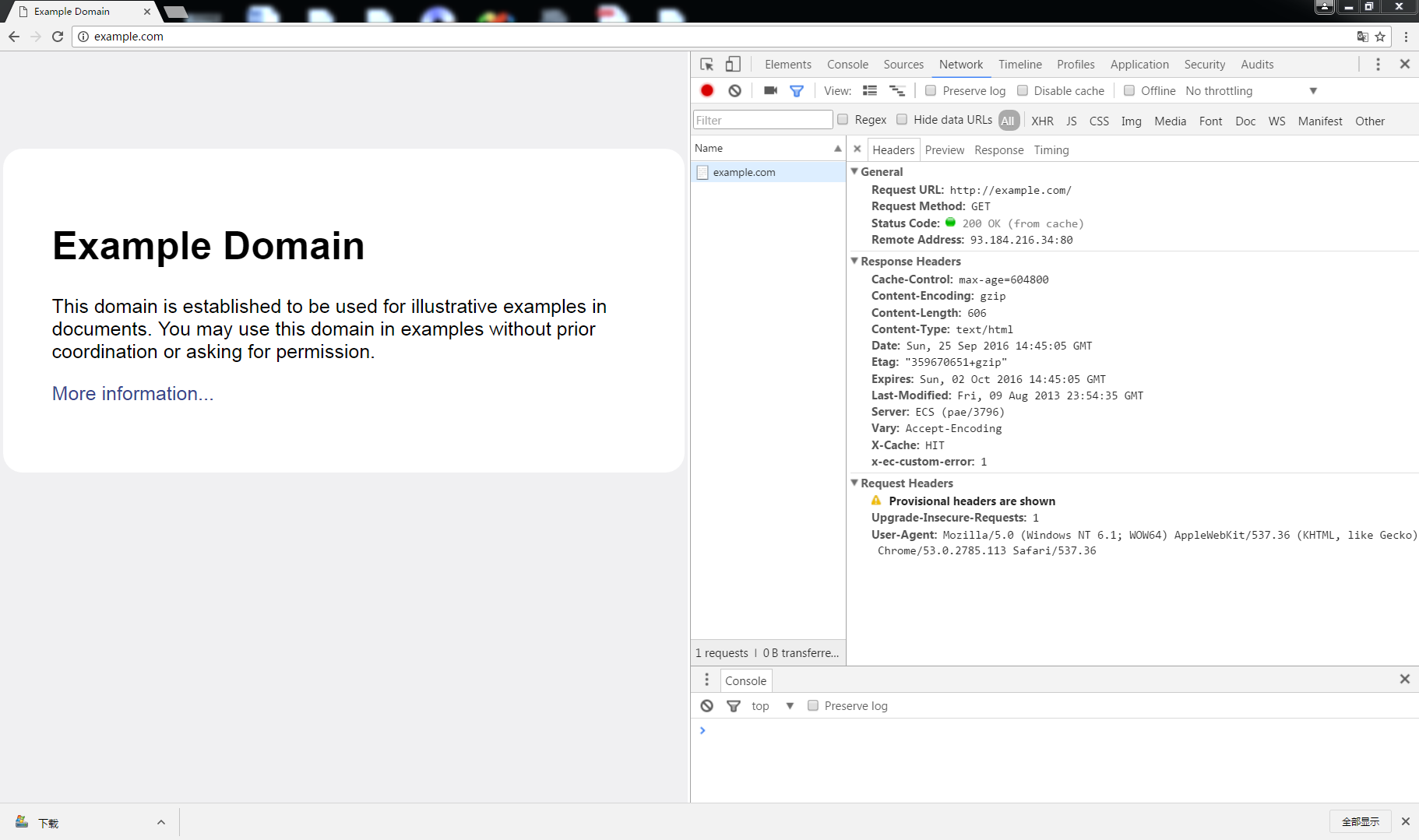
Task: Click the example.com document icon in request list
Action: coord(702,172)
